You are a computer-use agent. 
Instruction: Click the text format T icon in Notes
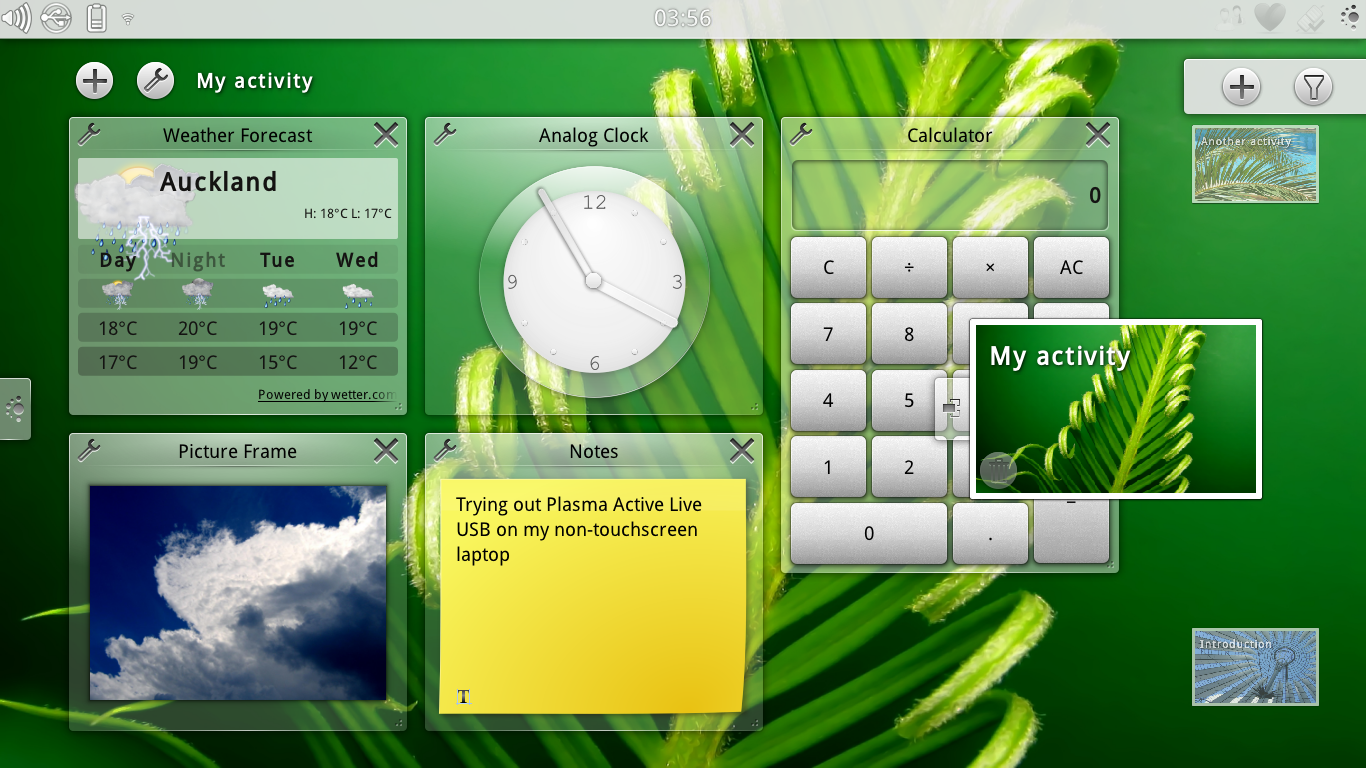[463, 697]
